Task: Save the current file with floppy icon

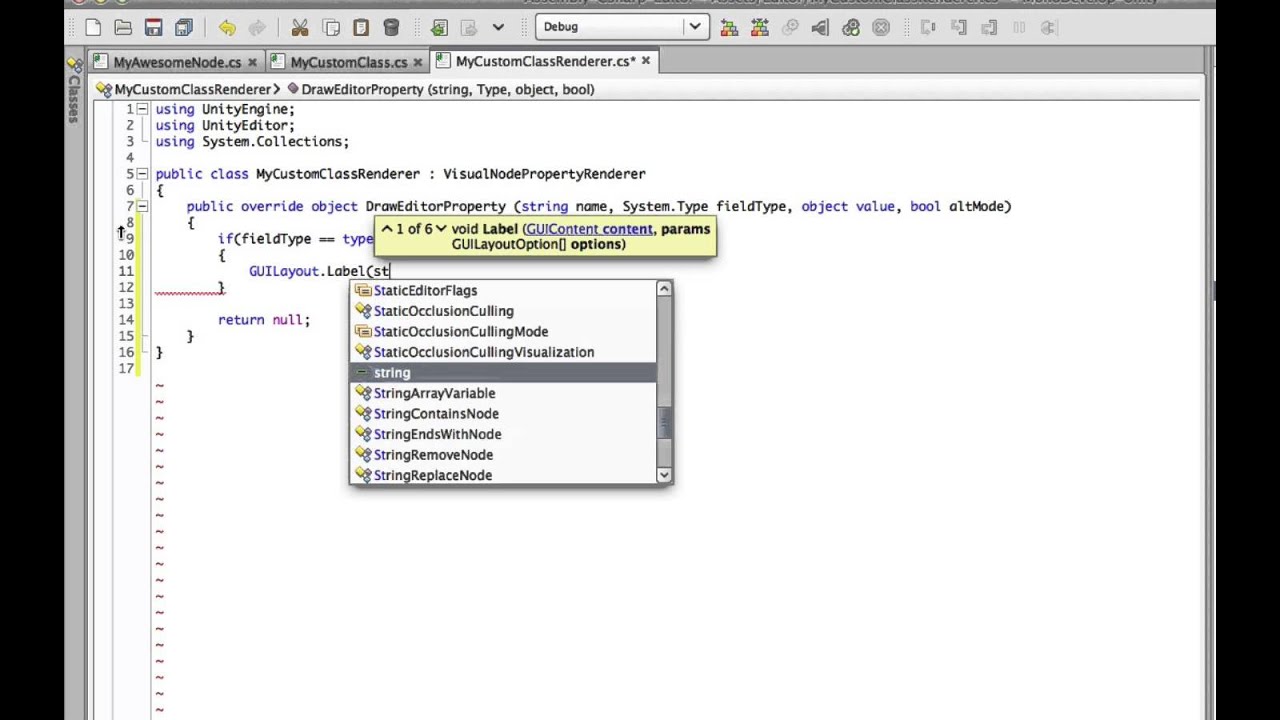Action: point(153,27)
